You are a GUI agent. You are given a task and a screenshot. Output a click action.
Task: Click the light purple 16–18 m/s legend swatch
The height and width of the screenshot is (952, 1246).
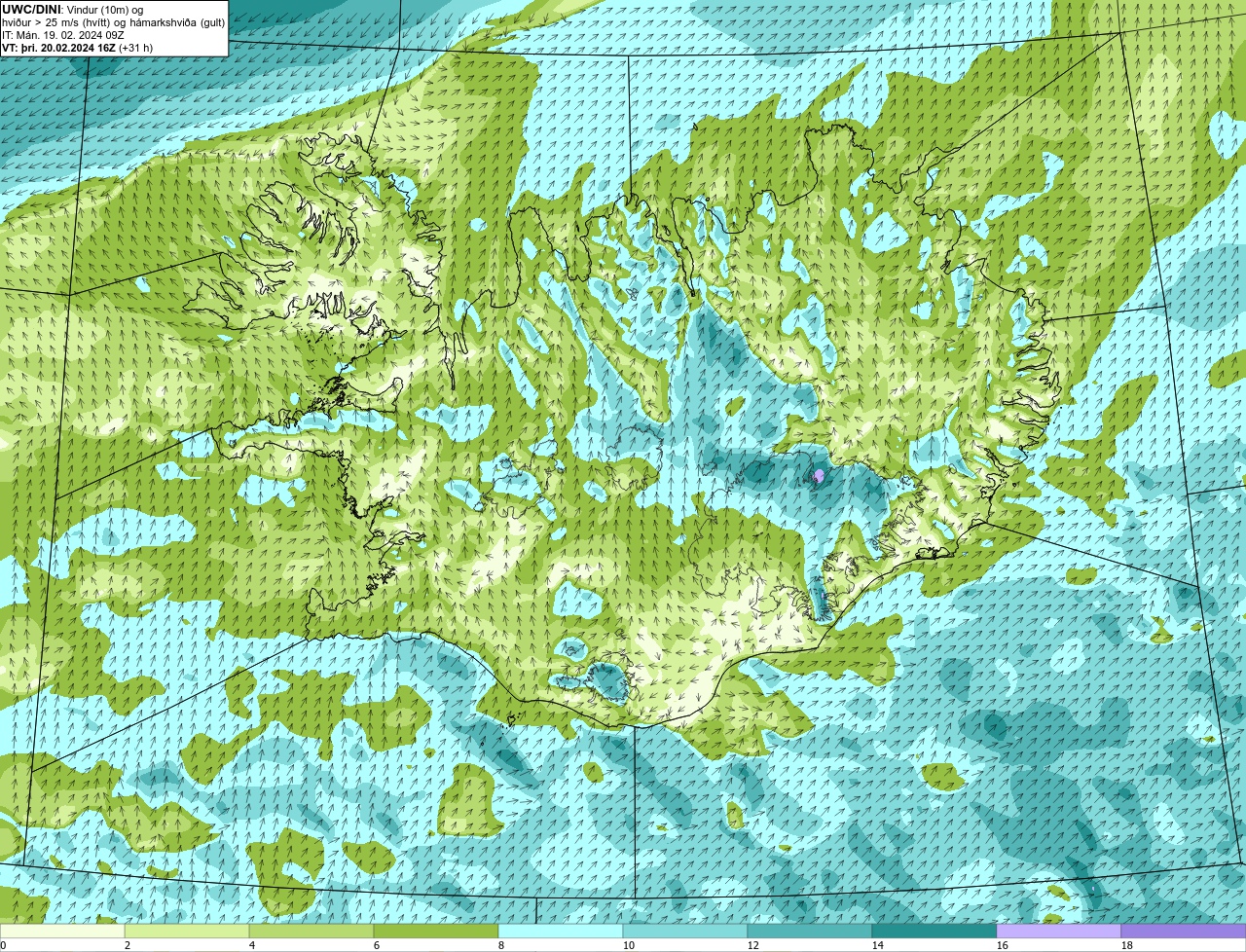click(1059, 932)
